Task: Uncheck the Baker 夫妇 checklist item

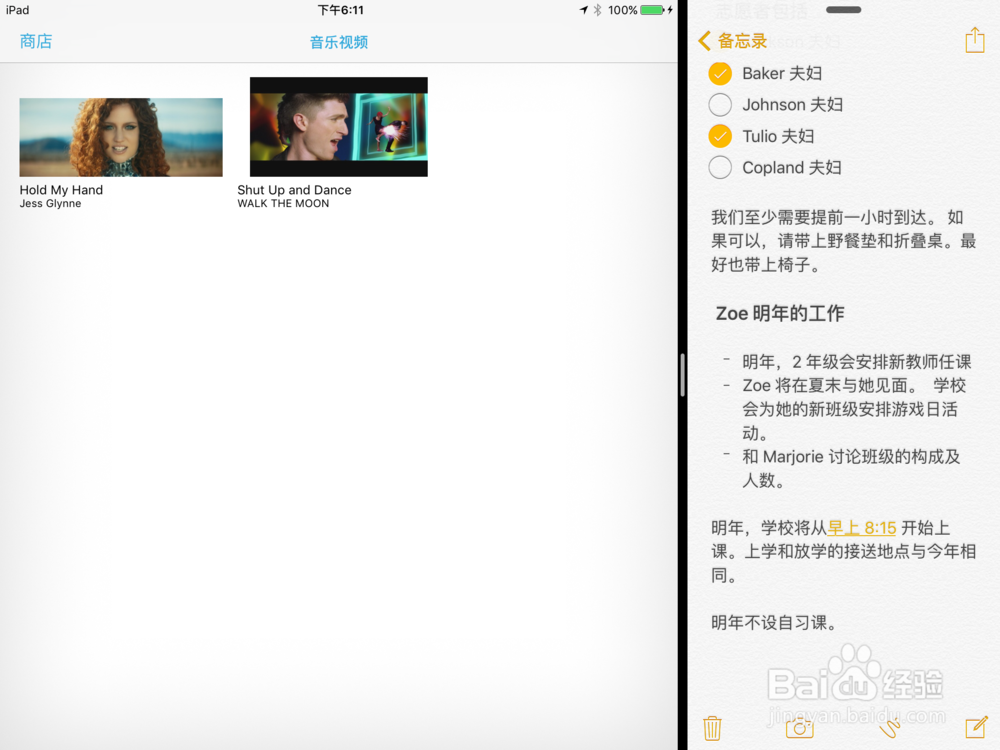Action: click(x=720, y=73)
